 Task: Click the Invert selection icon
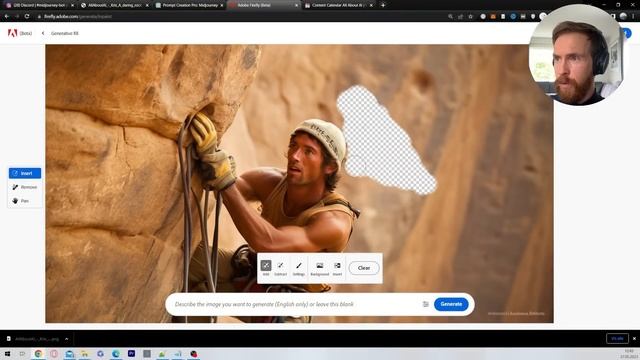[337, 268]
